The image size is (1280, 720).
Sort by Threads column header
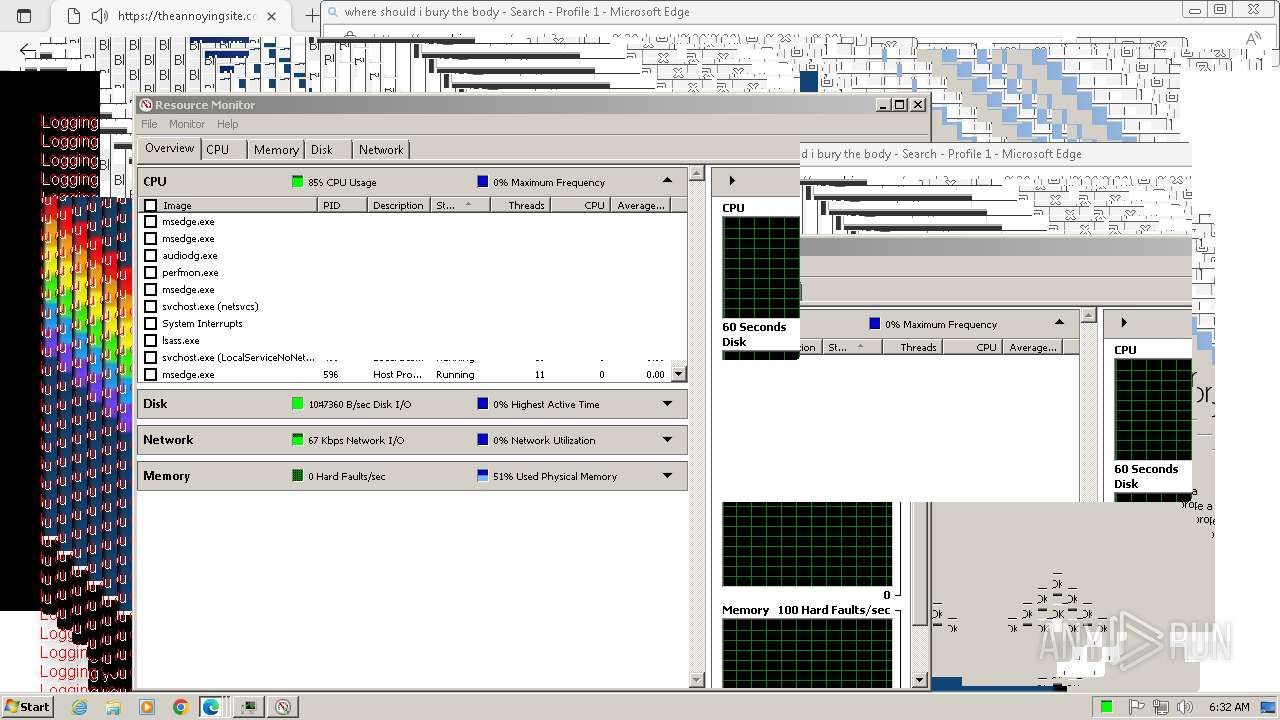520,205
